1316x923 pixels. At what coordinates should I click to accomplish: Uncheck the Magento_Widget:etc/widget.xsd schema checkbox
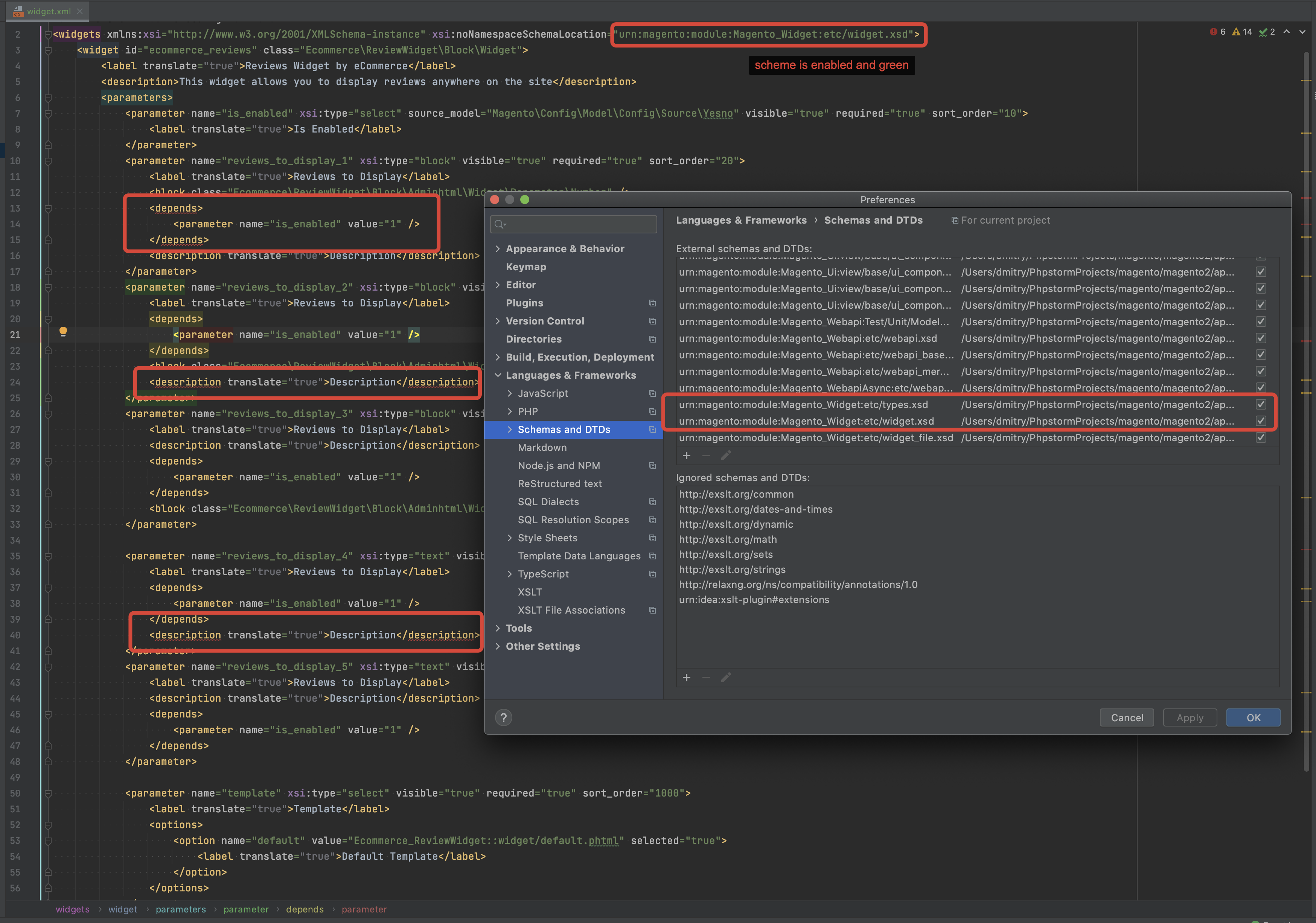pyautogui.click(x=1260, y=421)
